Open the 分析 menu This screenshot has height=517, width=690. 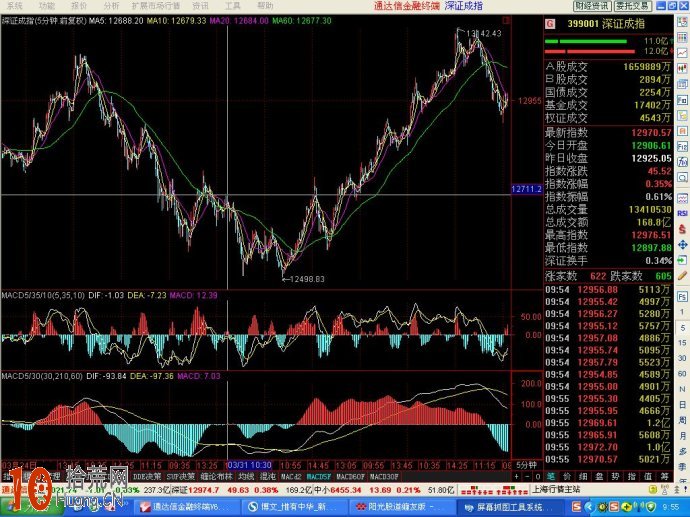click(x=111, y=6)
